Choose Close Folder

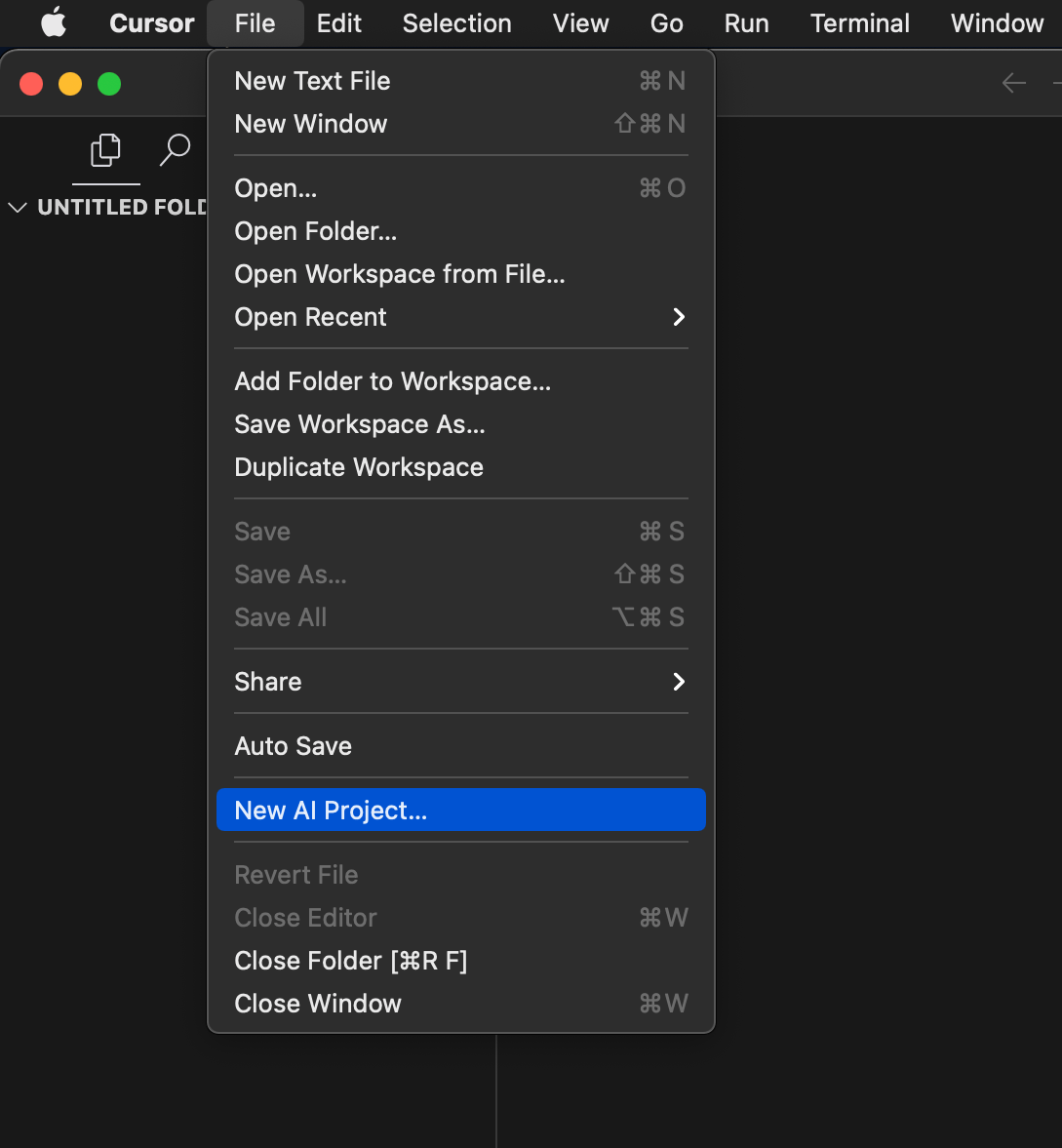[x=461, y=961]
